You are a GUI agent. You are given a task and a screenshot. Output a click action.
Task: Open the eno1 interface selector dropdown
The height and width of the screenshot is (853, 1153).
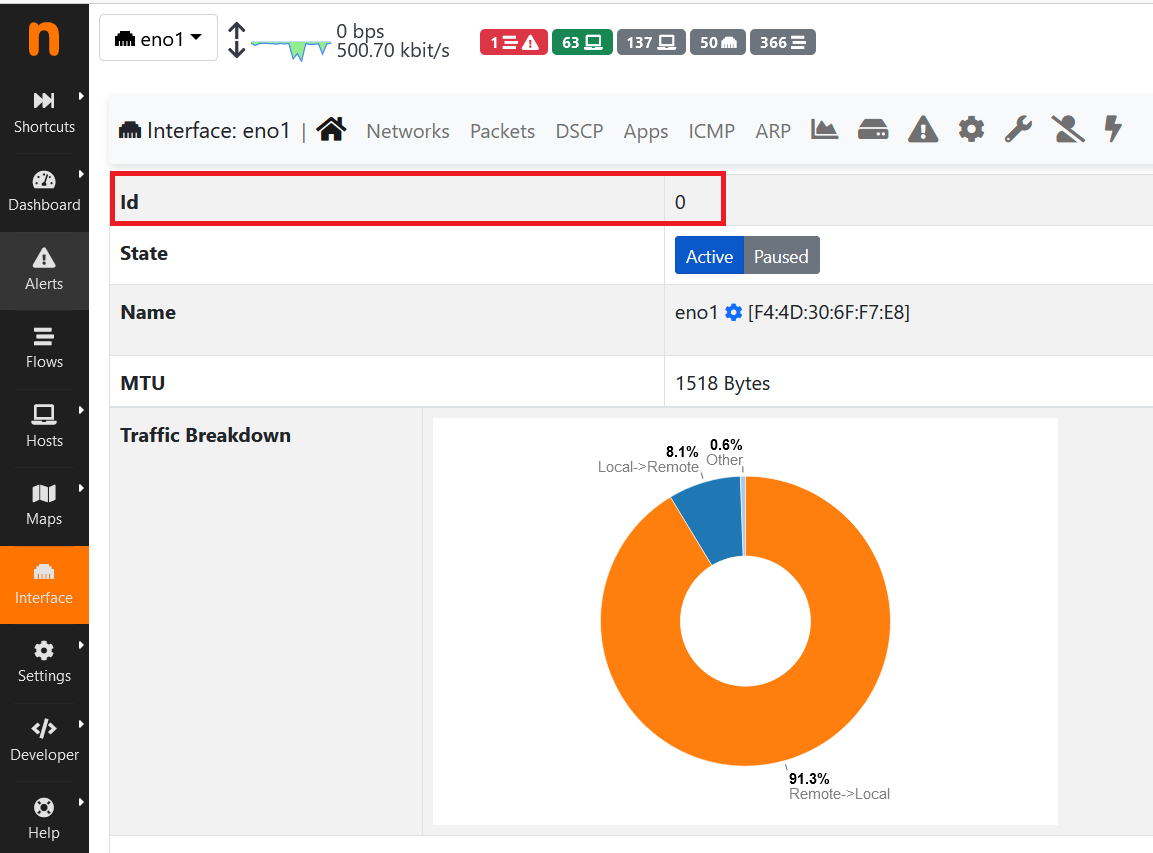pyautogui.click(x=158, y=39)
